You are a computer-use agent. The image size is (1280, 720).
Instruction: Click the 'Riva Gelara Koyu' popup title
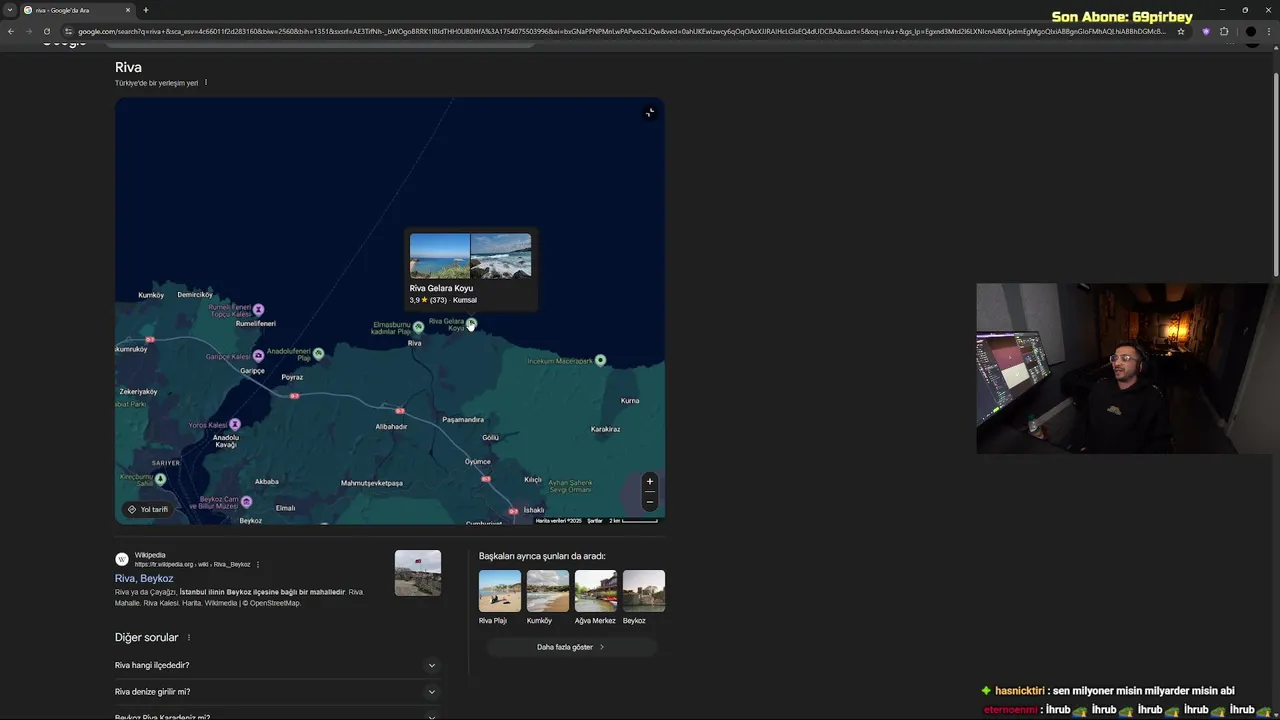[x=441, y=288]
